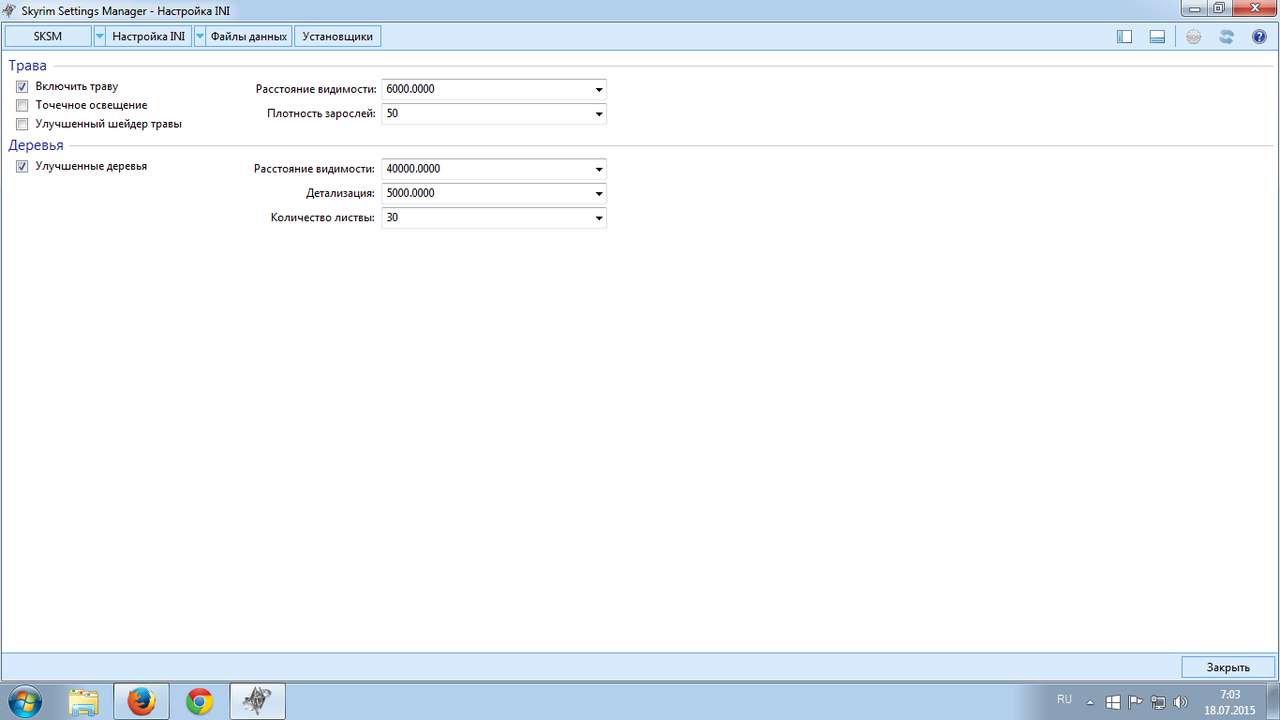
Task: Switch to Файлы данных section
Action: (x=249, y=37)
